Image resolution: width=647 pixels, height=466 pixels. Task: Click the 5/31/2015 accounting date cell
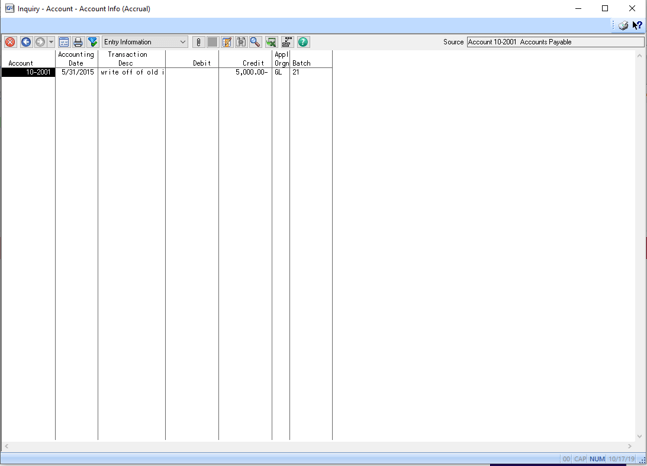click(77, 72)
